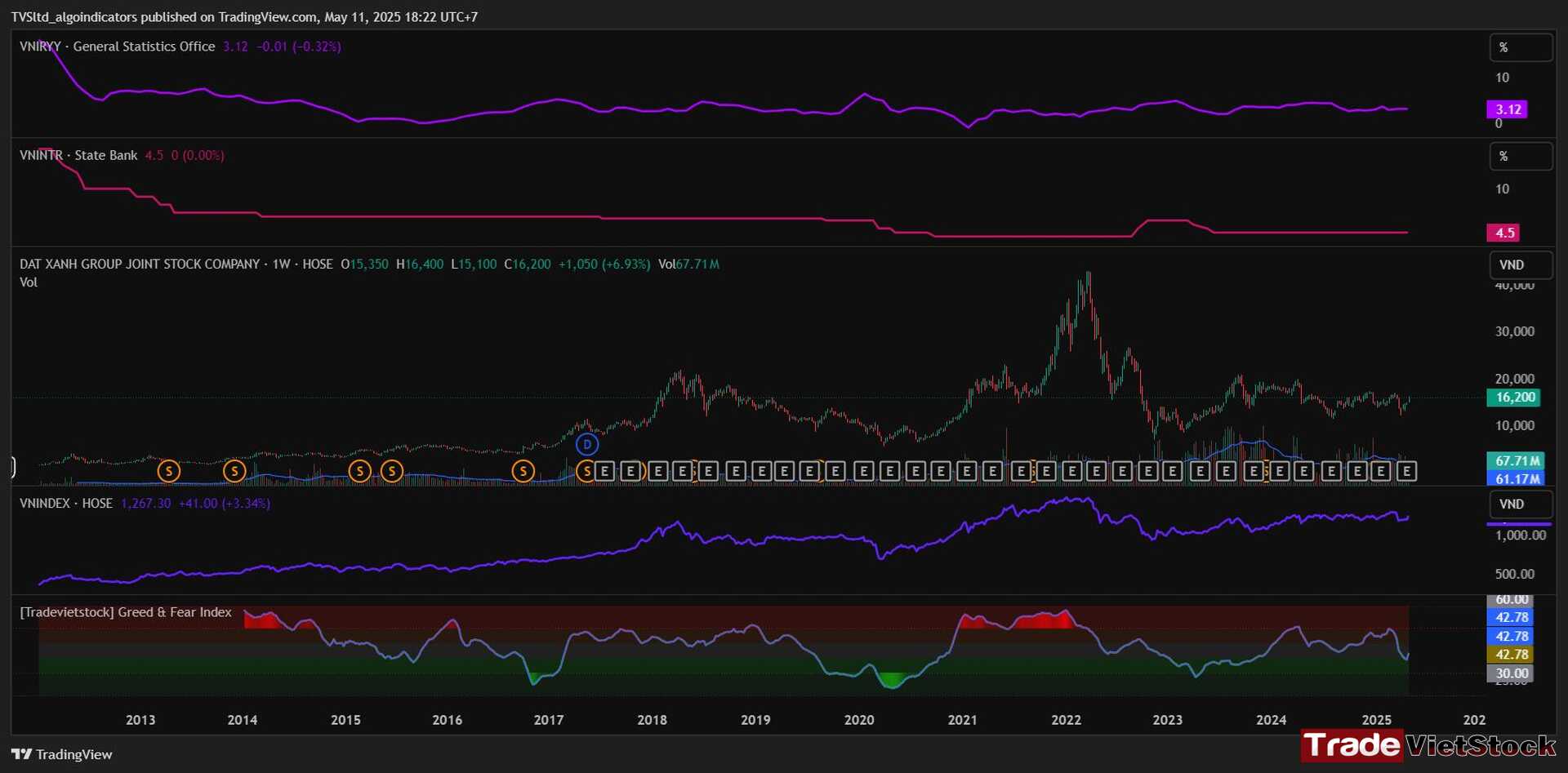Click the TradingView logo at bottom left
Screen dimensions: 1568x773
click(x=62, y=754)
